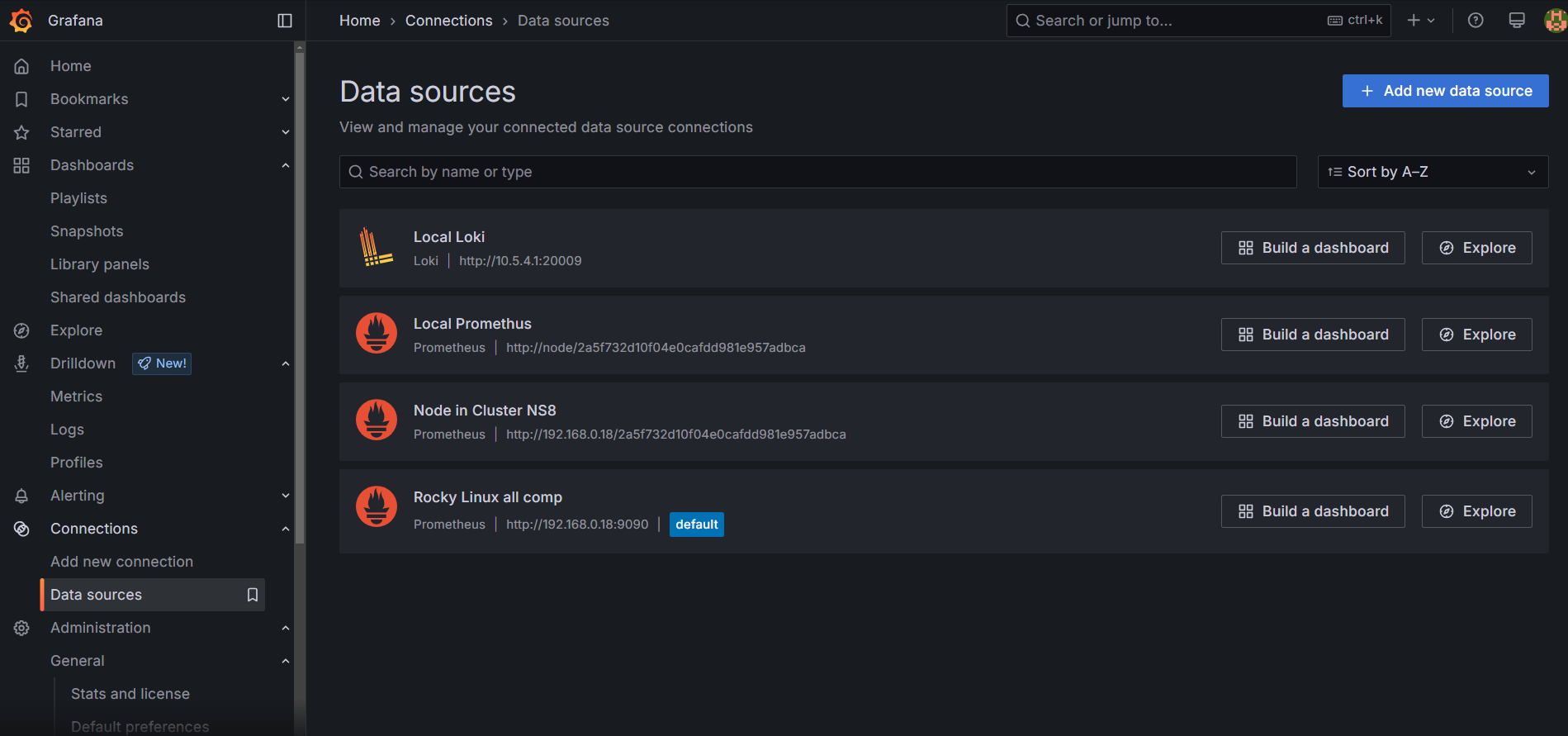
Task: Explore the Local Loki data source
Action: [x=1476, y=248]
